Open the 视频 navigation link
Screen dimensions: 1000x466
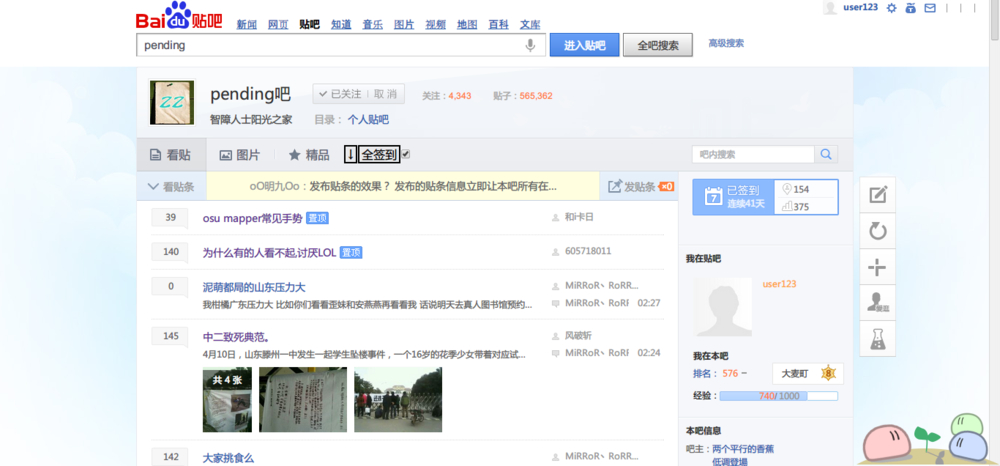tap(436, 25)
